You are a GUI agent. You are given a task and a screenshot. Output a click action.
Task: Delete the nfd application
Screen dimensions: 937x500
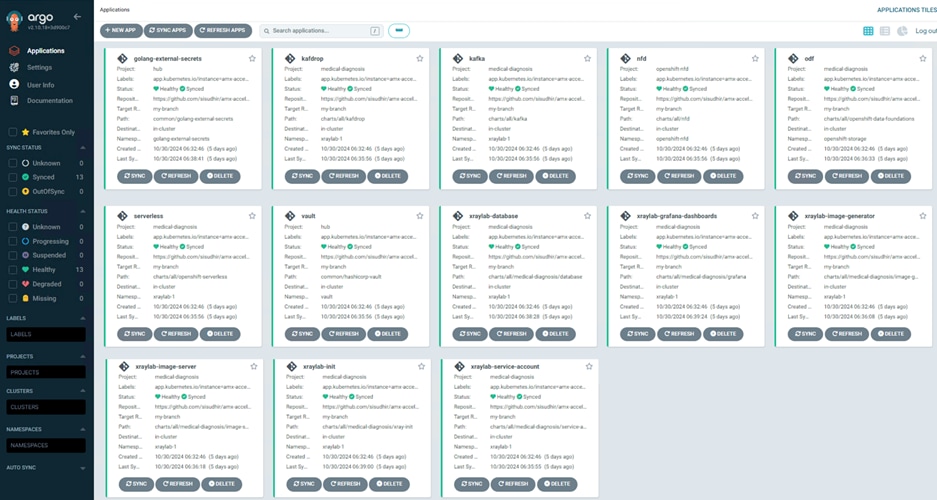pos(723,176)
